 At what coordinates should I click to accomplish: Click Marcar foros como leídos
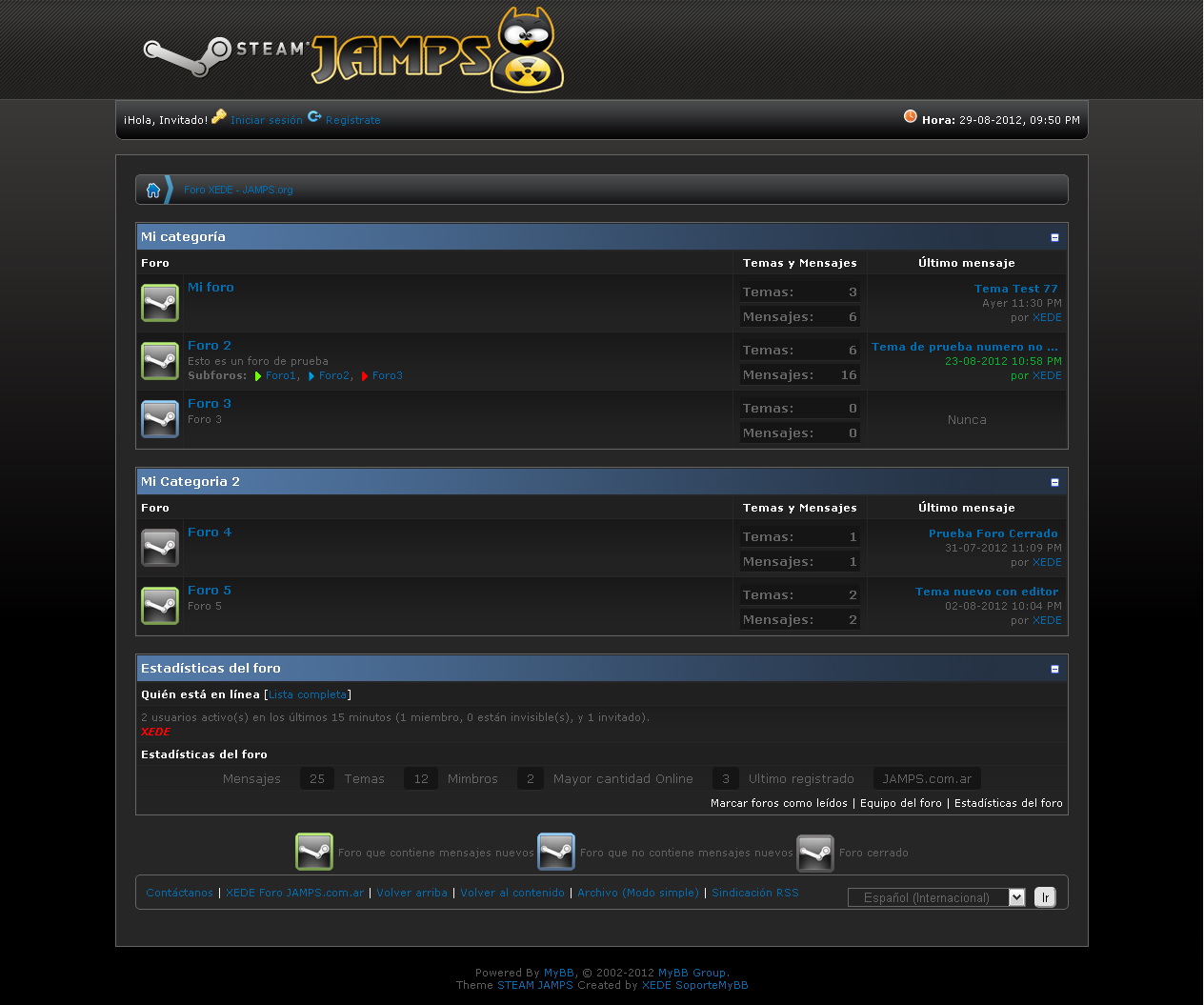[x=778, y=803]
